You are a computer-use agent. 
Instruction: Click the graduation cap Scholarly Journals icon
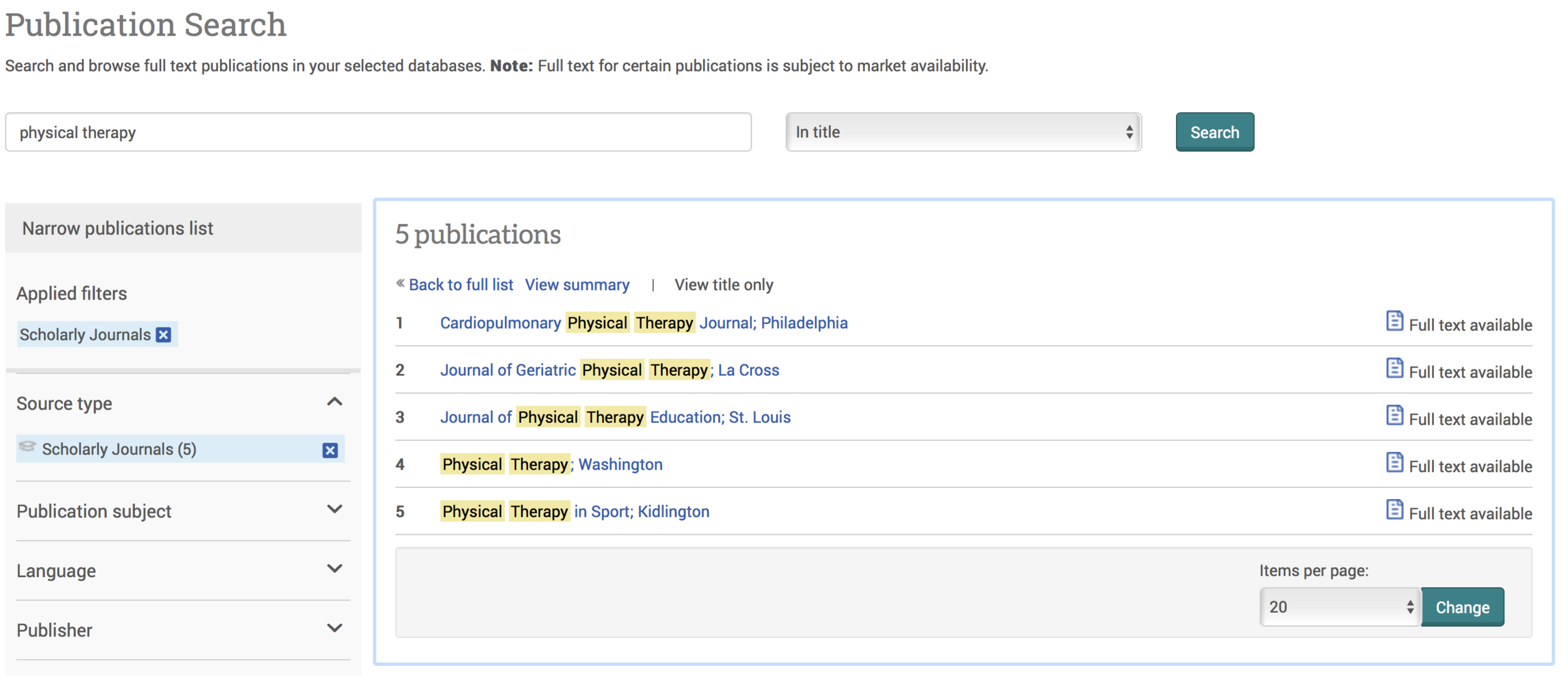[x=27, y=447]
